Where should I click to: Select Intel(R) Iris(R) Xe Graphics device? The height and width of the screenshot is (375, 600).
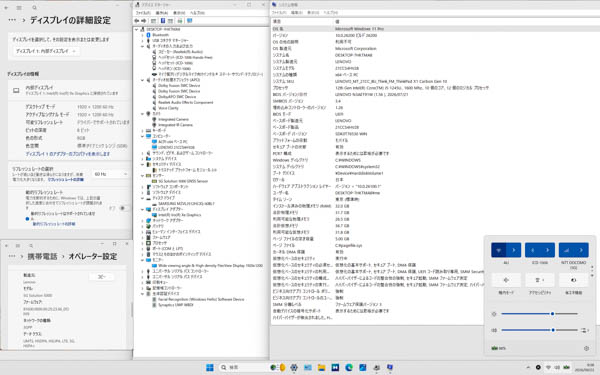coord(179,215)
